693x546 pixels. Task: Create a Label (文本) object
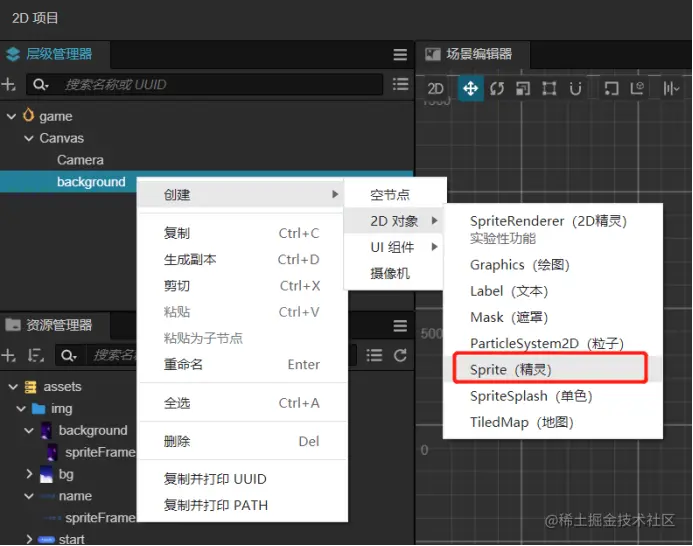(552, 291)
